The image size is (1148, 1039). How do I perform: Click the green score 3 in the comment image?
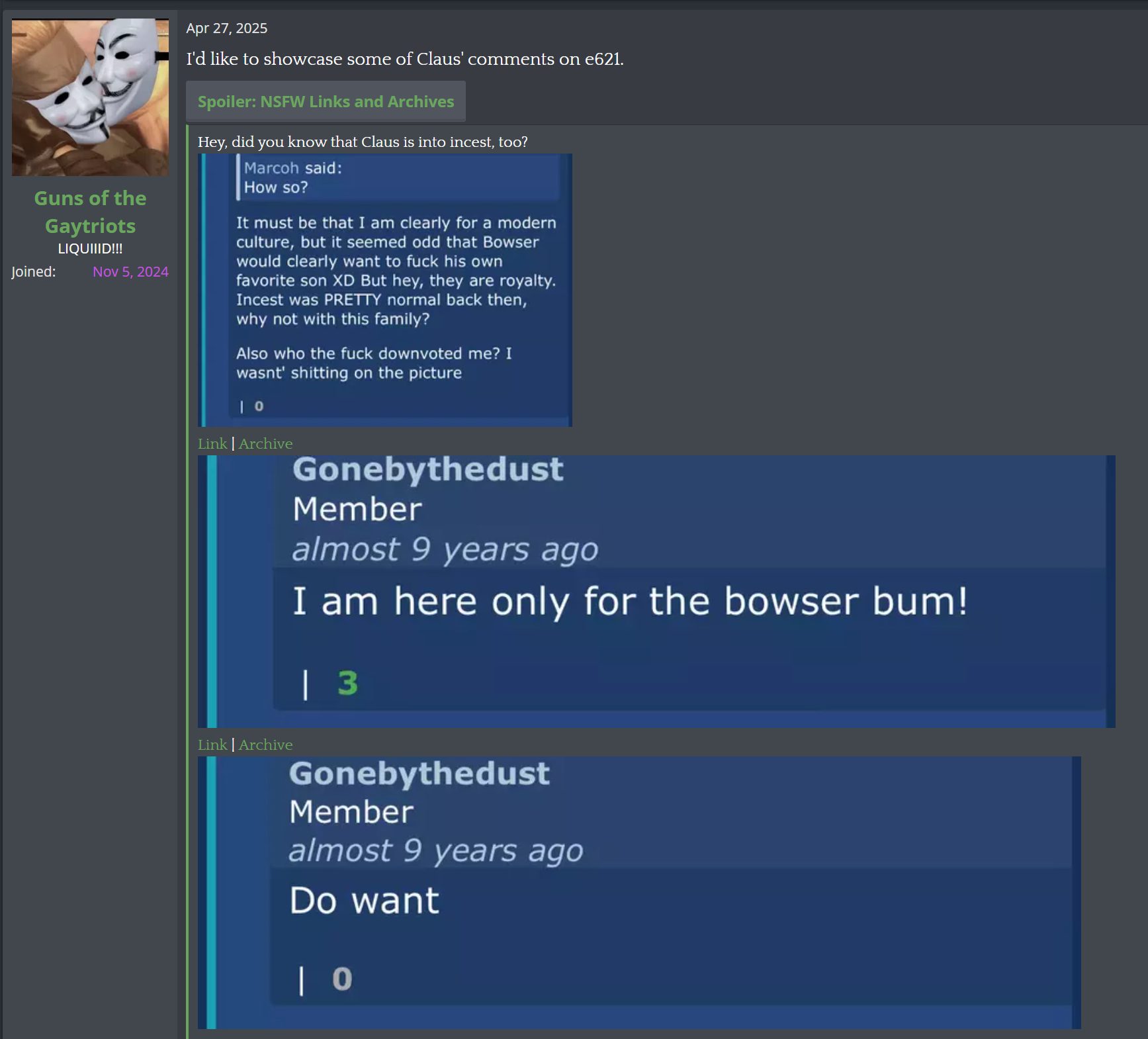pyautogui.click(x=347, y=683)
